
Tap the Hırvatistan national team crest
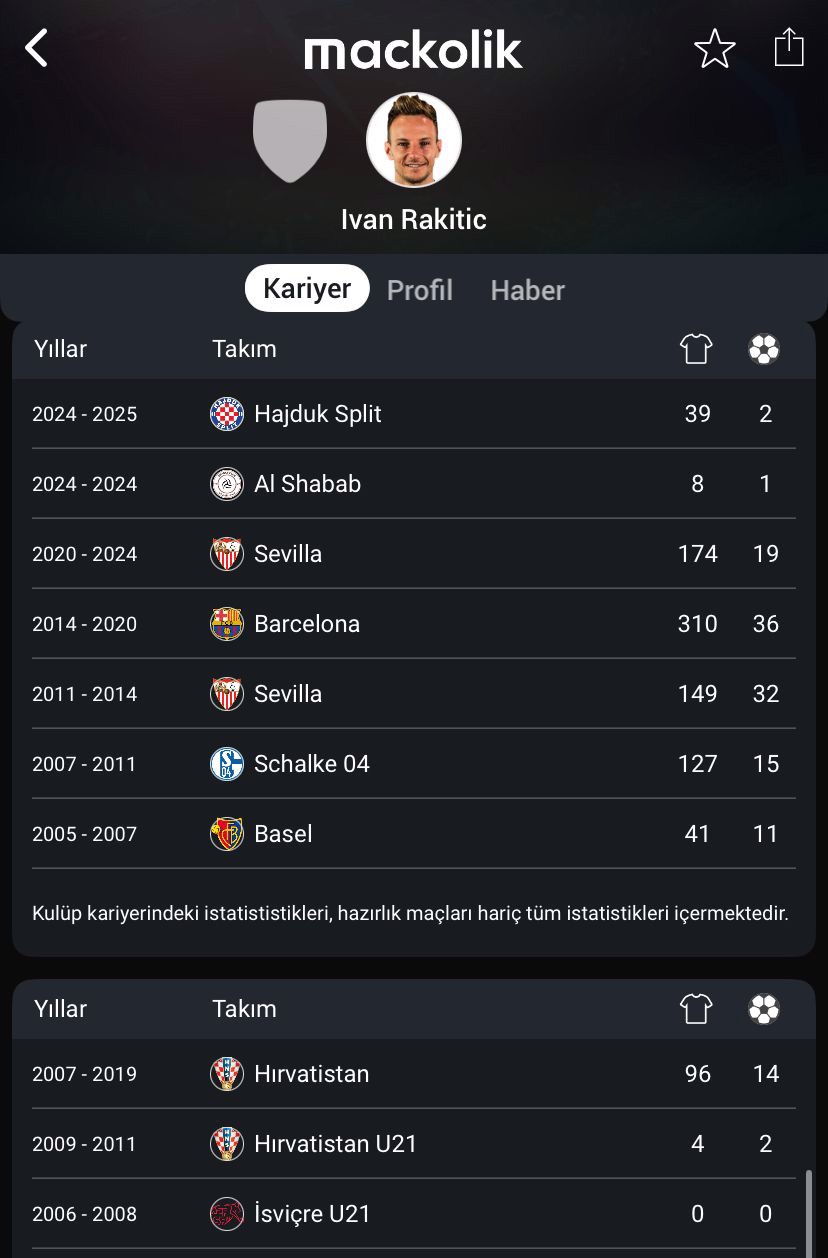[x=227, y=1074]
